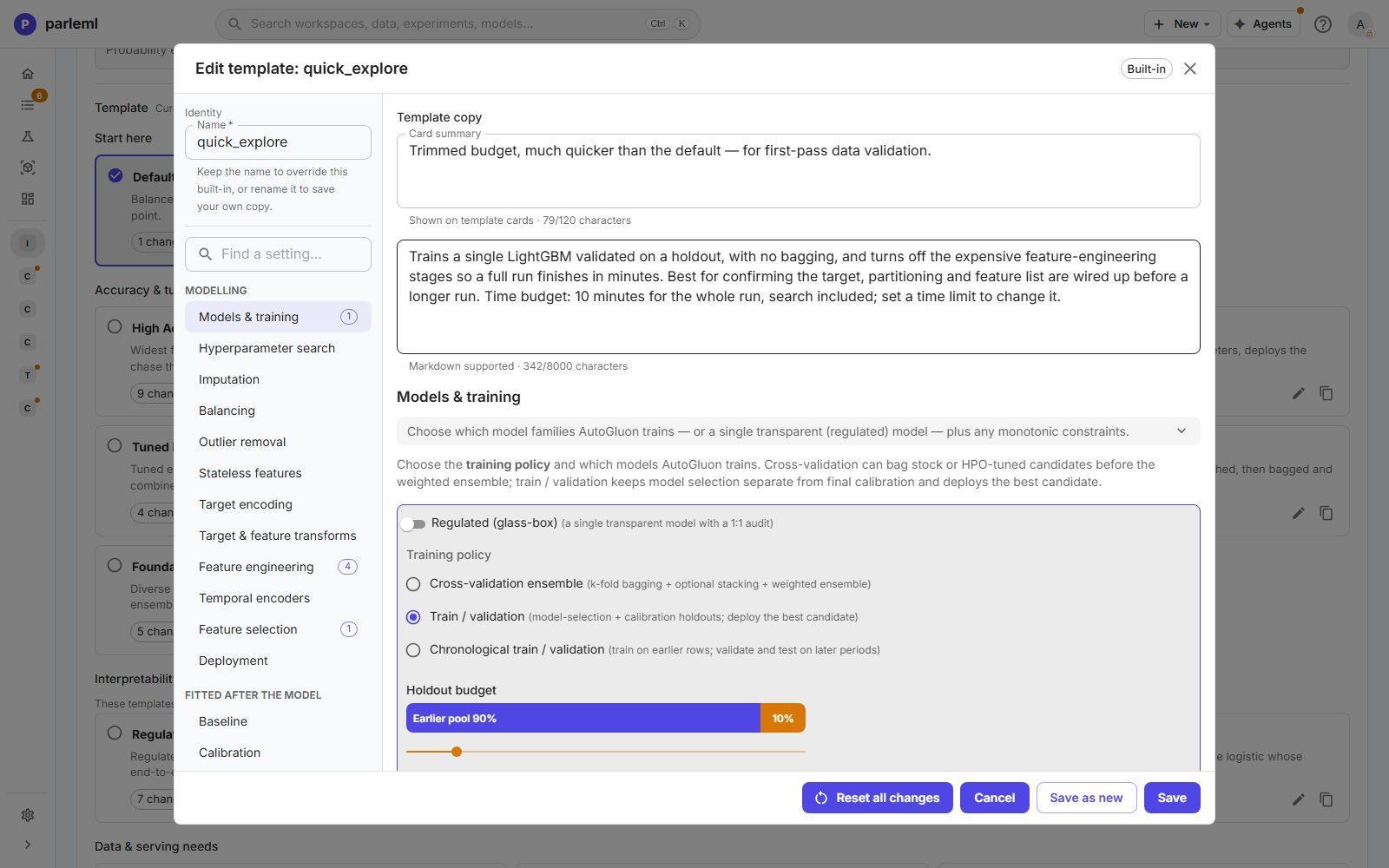Jump to the Calibration section
This screenshot has width=1389, height=868.
[x=278, y=753]
